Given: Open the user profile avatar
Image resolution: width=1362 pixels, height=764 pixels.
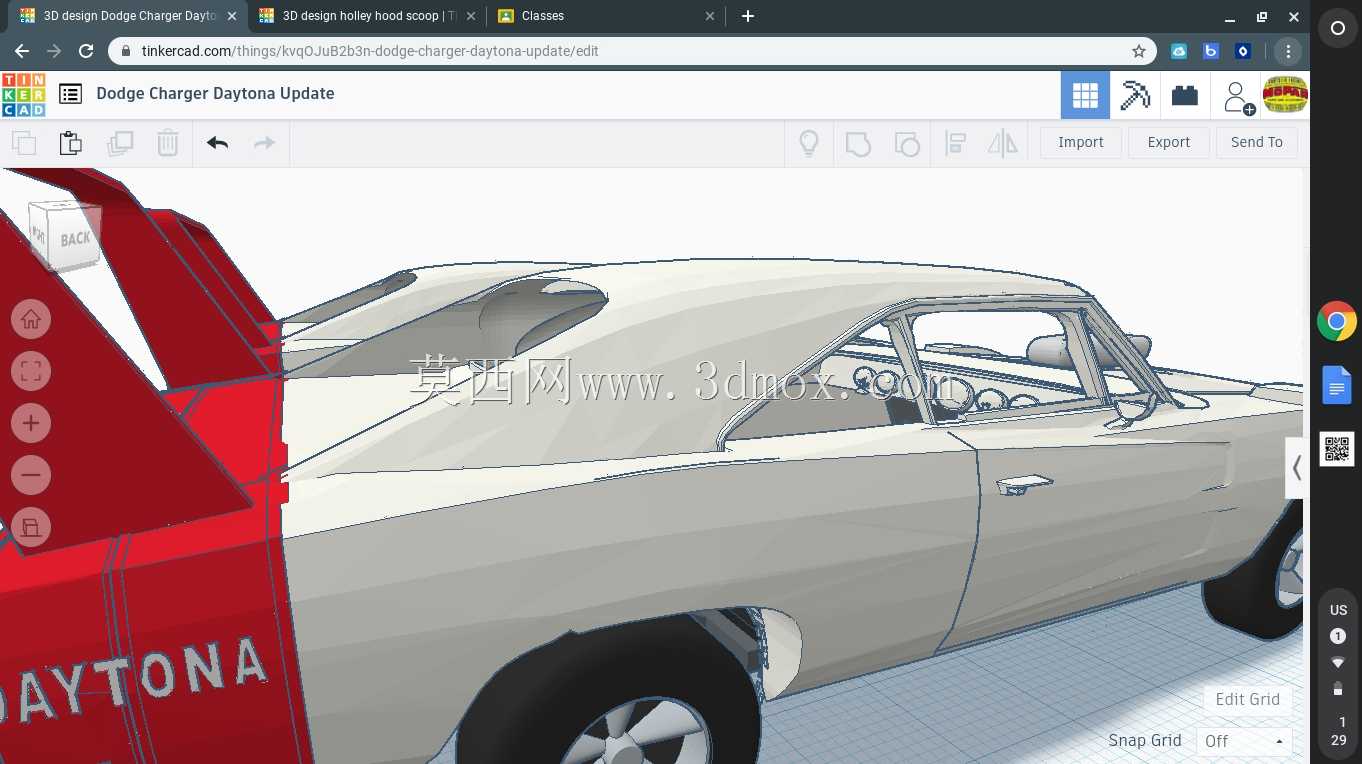Looking at the screenshot, I should click(x=1285, y=95).
